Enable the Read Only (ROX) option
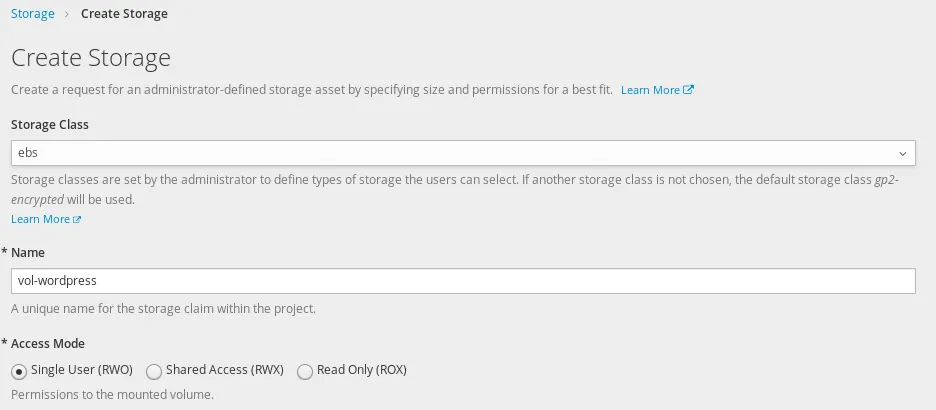This screenshot has height=410, width=936. 305,371
